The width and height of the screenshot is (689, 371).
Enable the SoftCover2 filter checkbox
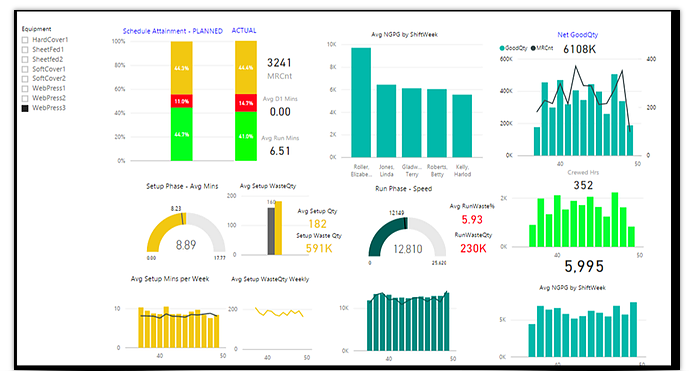(x=25, y=79)
